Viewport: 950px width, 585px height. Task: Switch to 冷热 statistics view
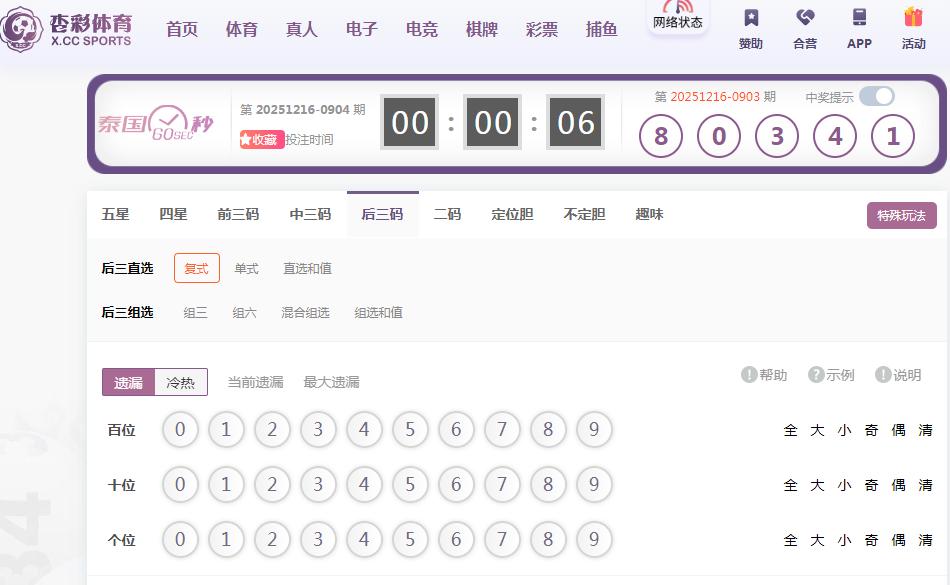(x=181, y=382)
